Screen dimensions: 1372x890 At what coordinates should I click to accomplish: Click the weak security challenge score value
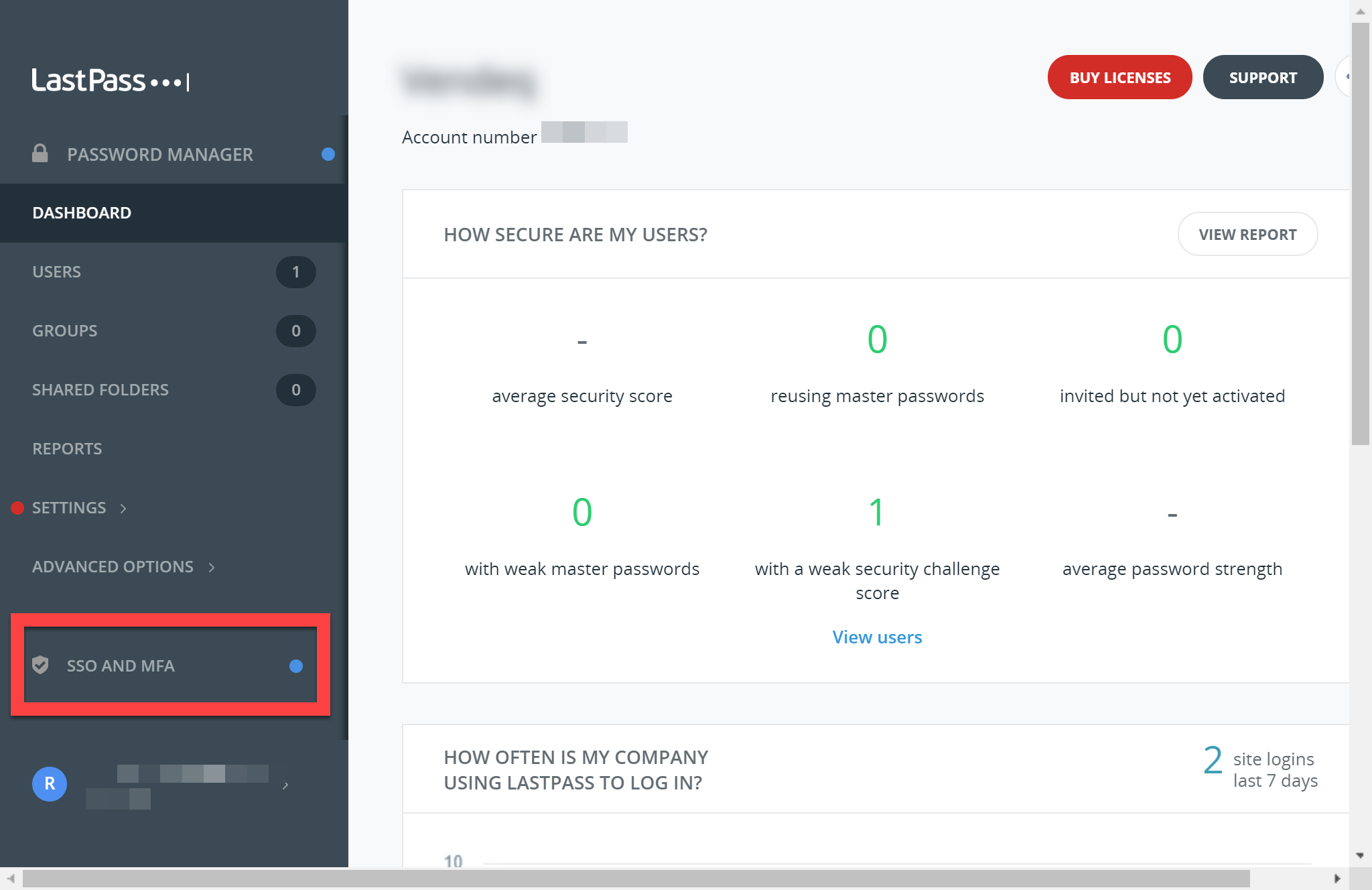point(877,512)
